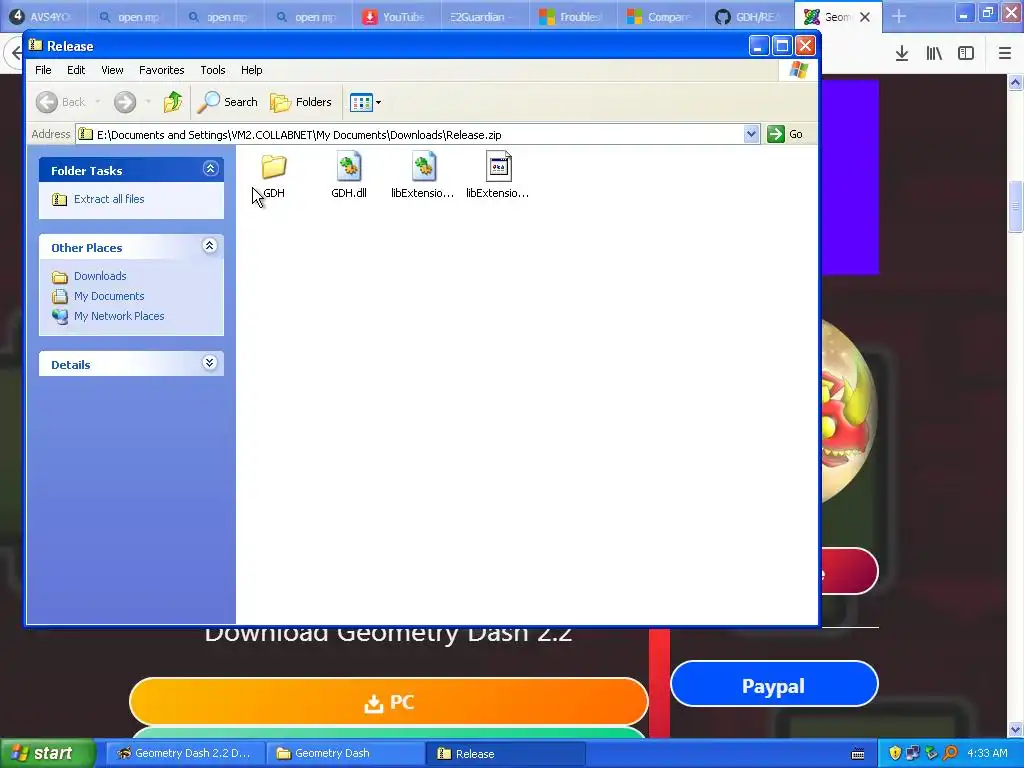
Task: Open the My Network Places link
Action: click(x=119, y=316)
